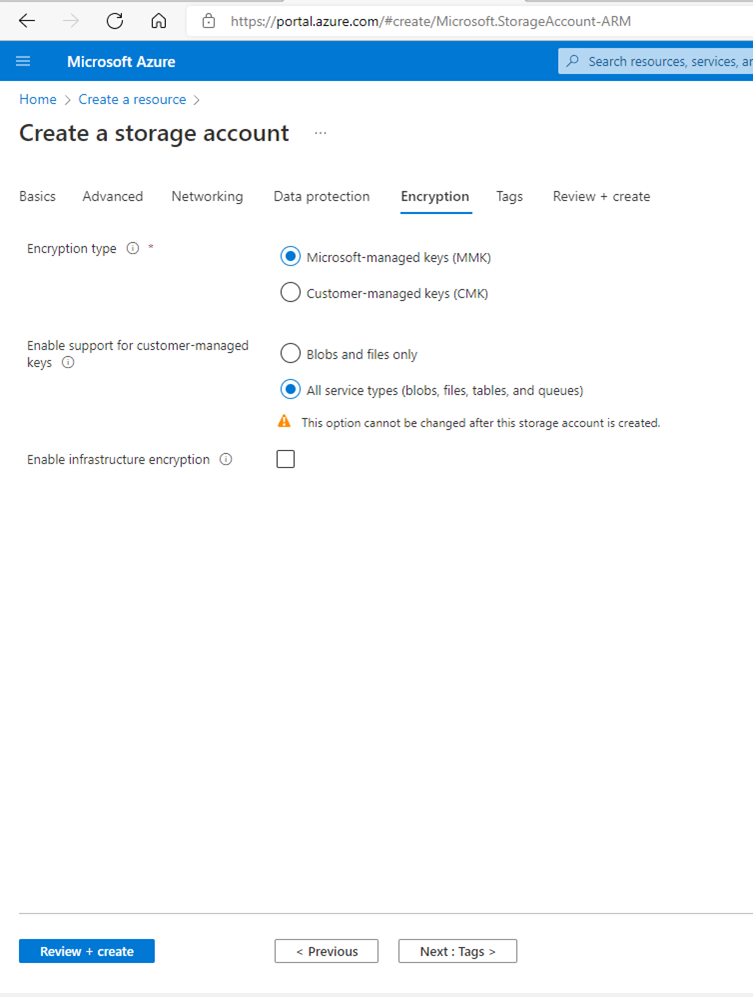
Task: Click the blue Review + create button
Action: pyautogui.click(x=87, y=951)
